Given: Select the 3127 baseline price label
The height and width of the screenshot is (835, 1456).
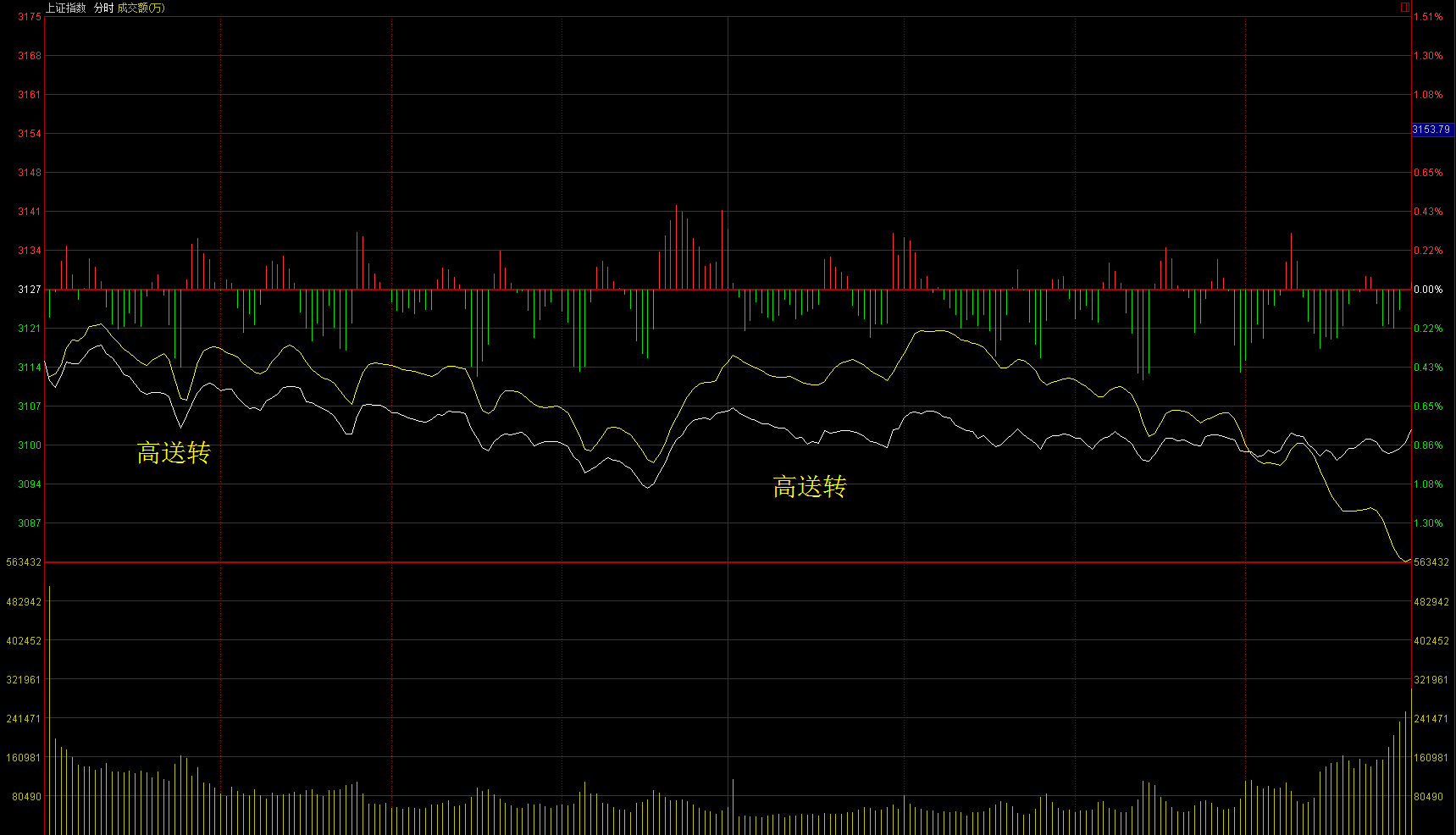Looking at the screenshot, I should coord(30,290).
